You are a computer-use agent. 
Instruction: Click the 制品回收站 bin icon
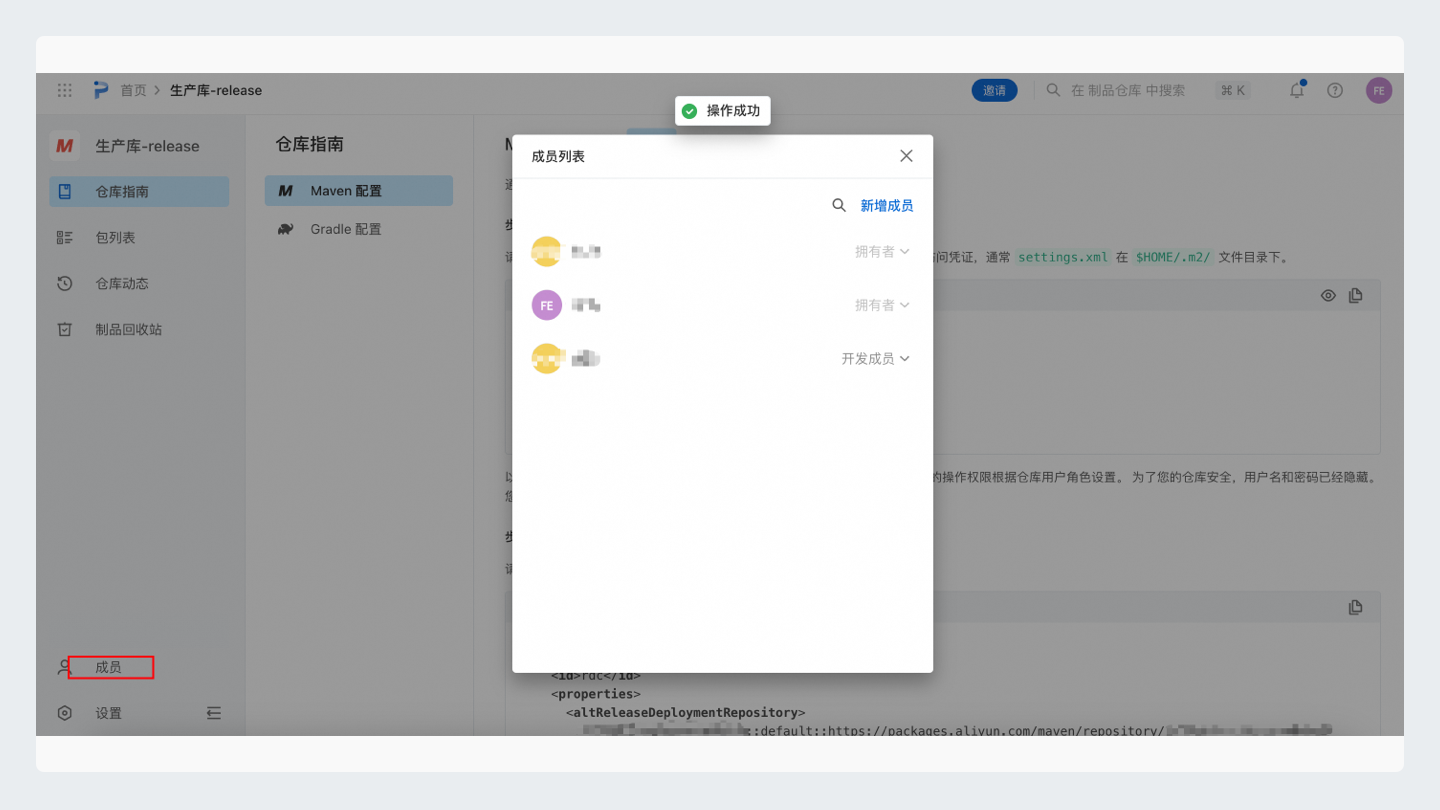(65, 330)
